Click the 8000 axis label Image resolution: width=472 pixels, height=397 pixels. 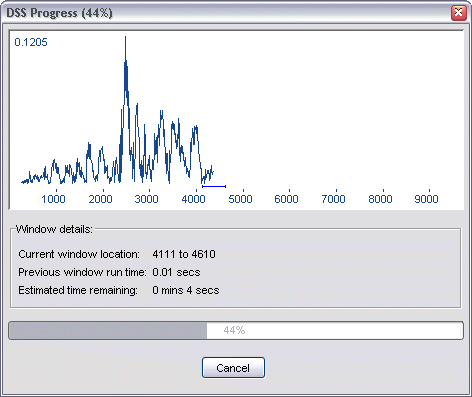(x=380, y=199)
